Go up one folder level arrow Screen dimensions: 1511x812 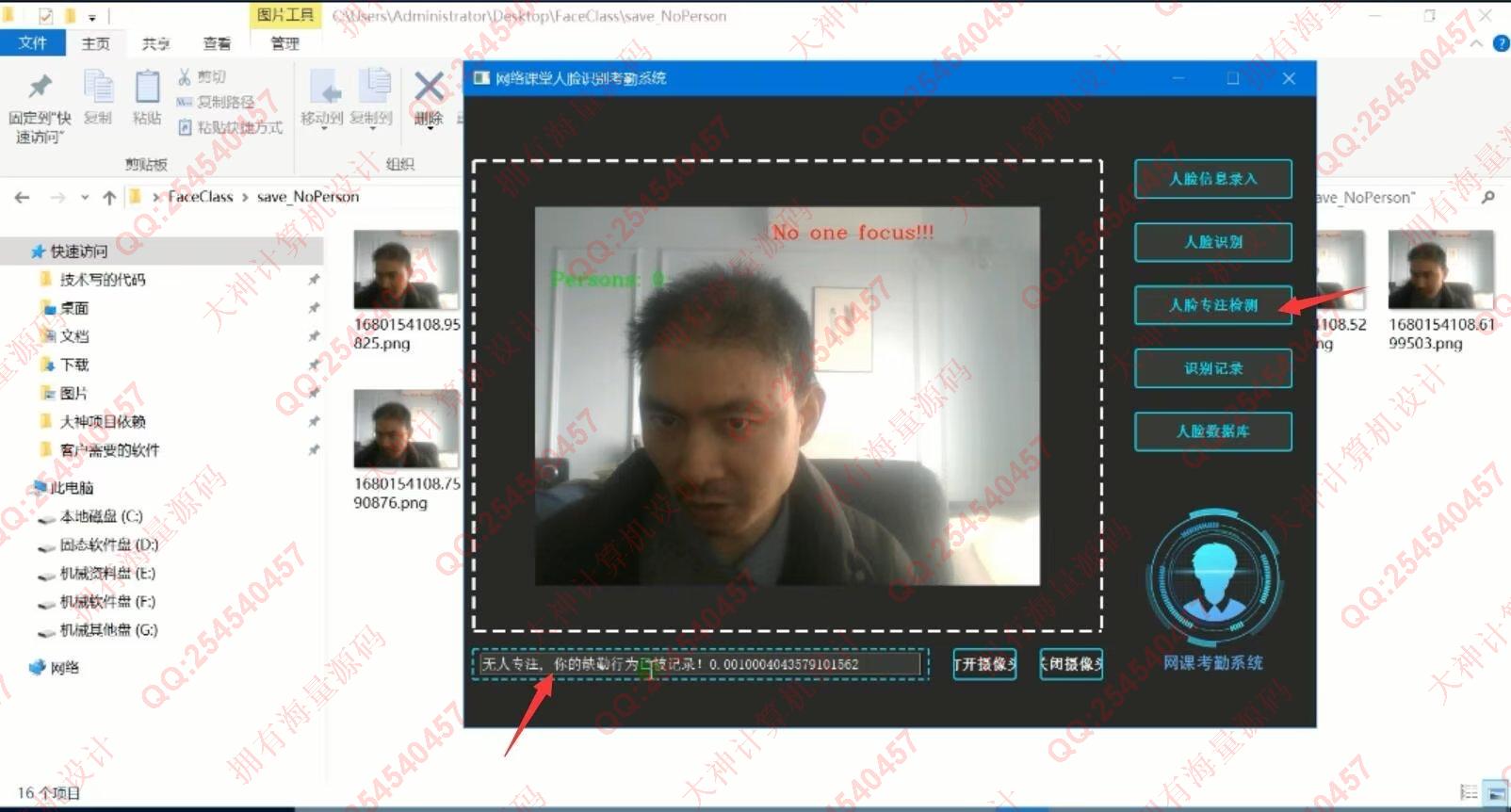109,197
